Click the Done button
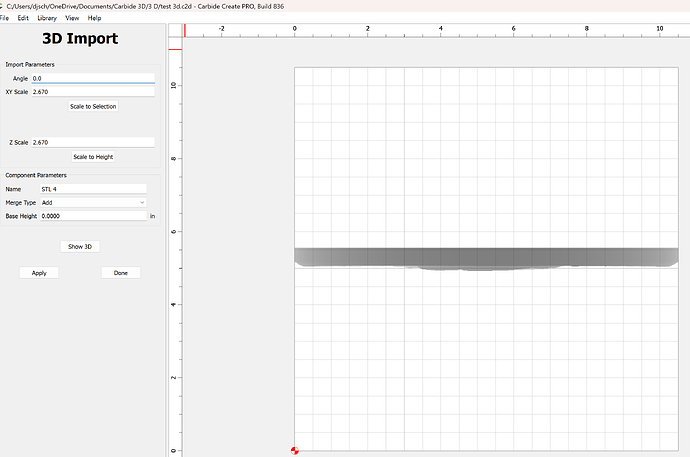690x457 pixels. click(x=120, y=272)
